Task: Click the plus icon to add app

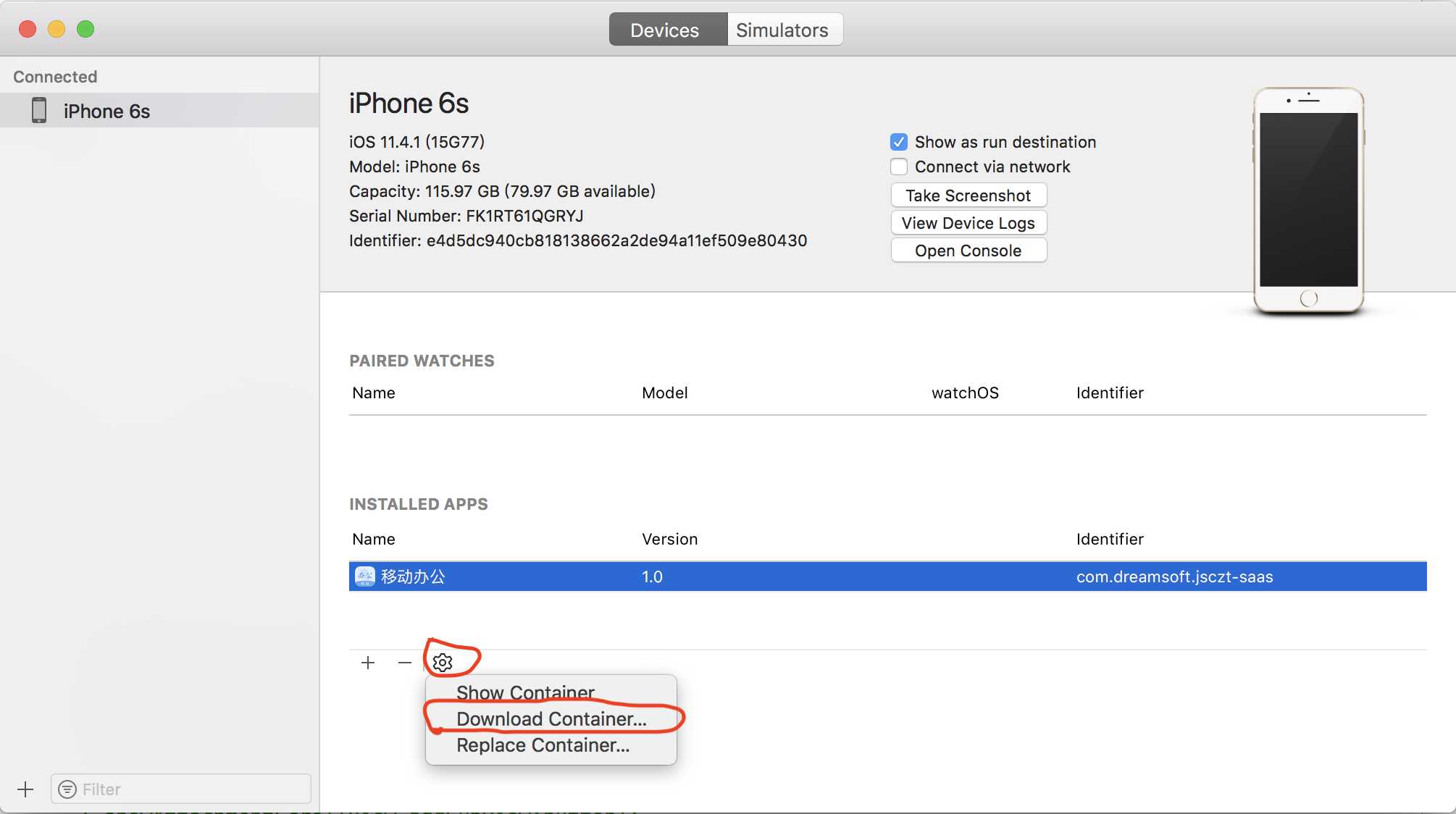Action: (x=368, y=663)
